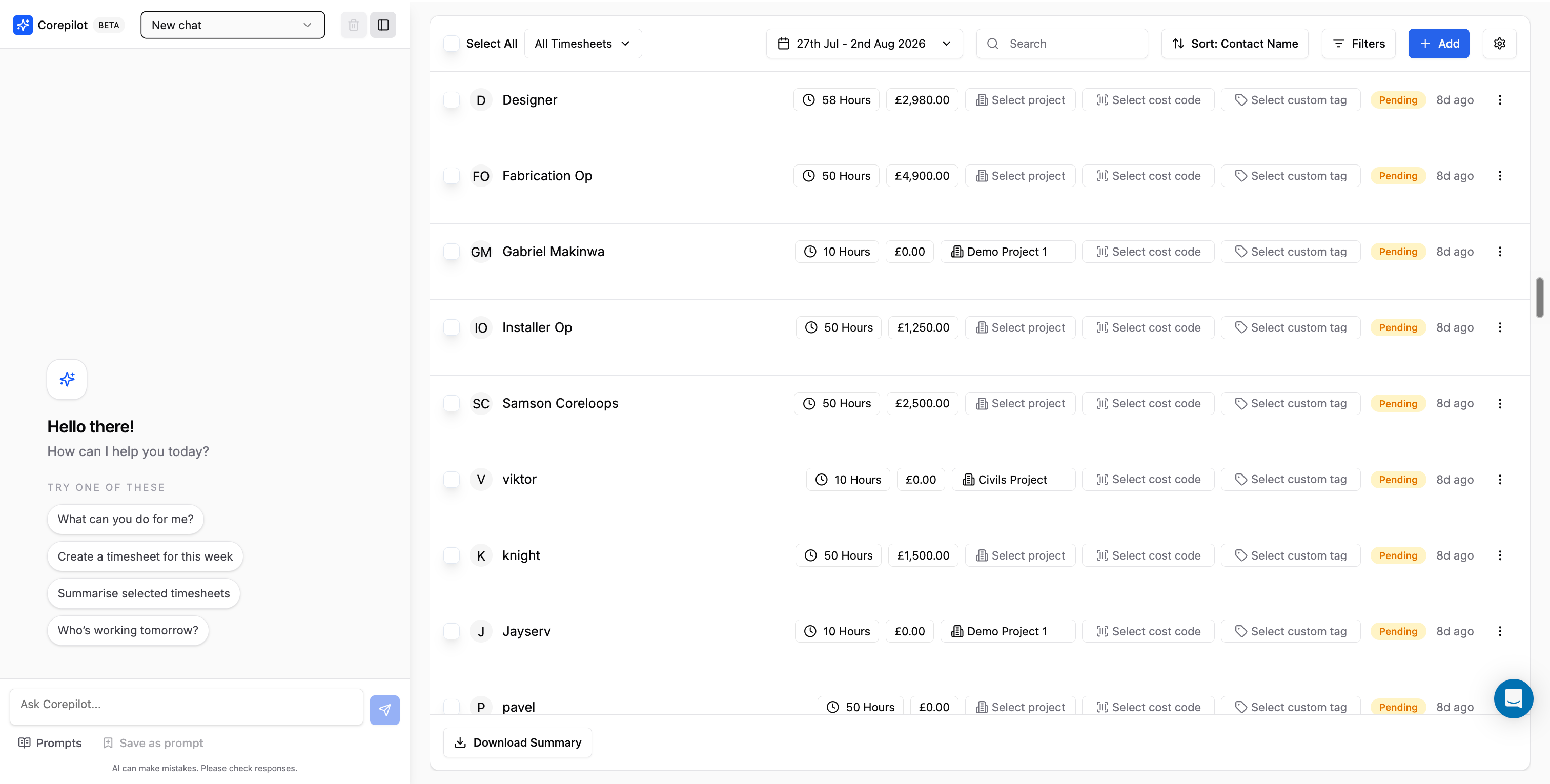
Task: Choose 'Summarise selected timesheets' suggestion
Action: (144, 593)
